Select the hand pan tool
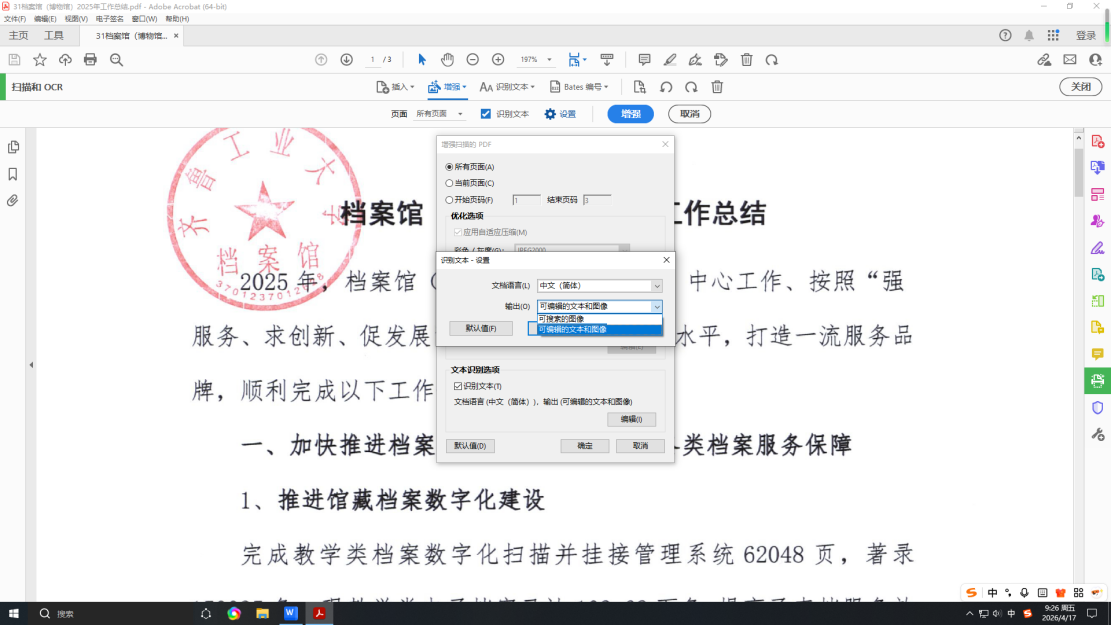 coord(447,60)
